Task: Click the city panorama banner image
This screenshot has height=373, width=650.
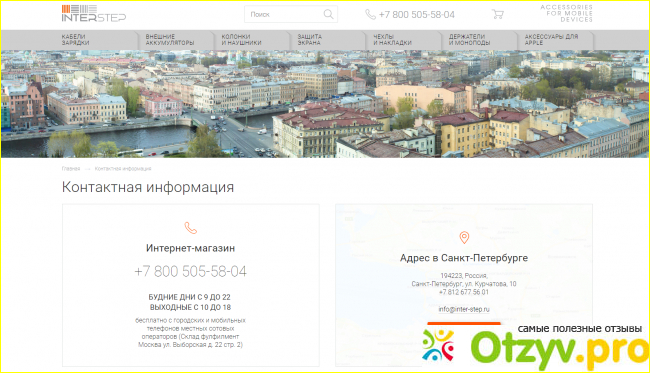Action: [325, 104]
